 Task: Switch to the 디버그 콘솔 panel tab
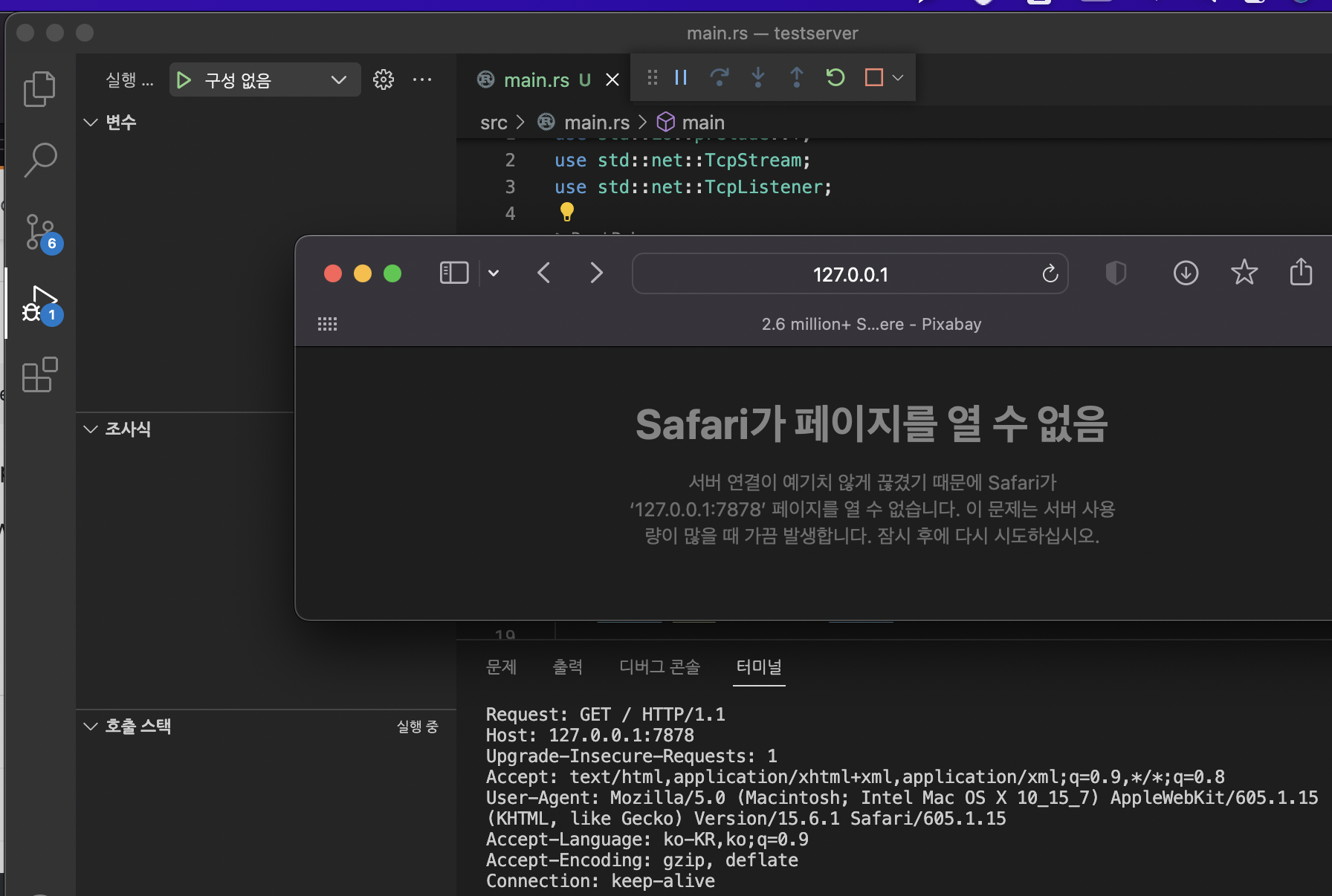(660, 666)
